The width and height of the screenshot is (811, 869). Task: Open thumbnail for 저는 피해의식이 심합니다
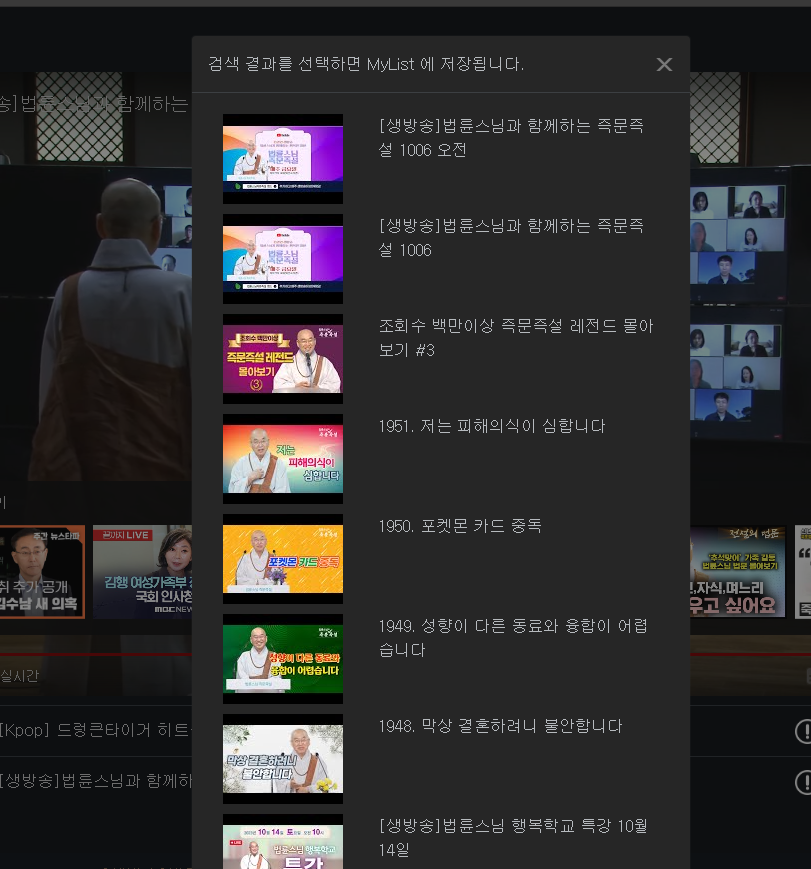click(283, 459)
